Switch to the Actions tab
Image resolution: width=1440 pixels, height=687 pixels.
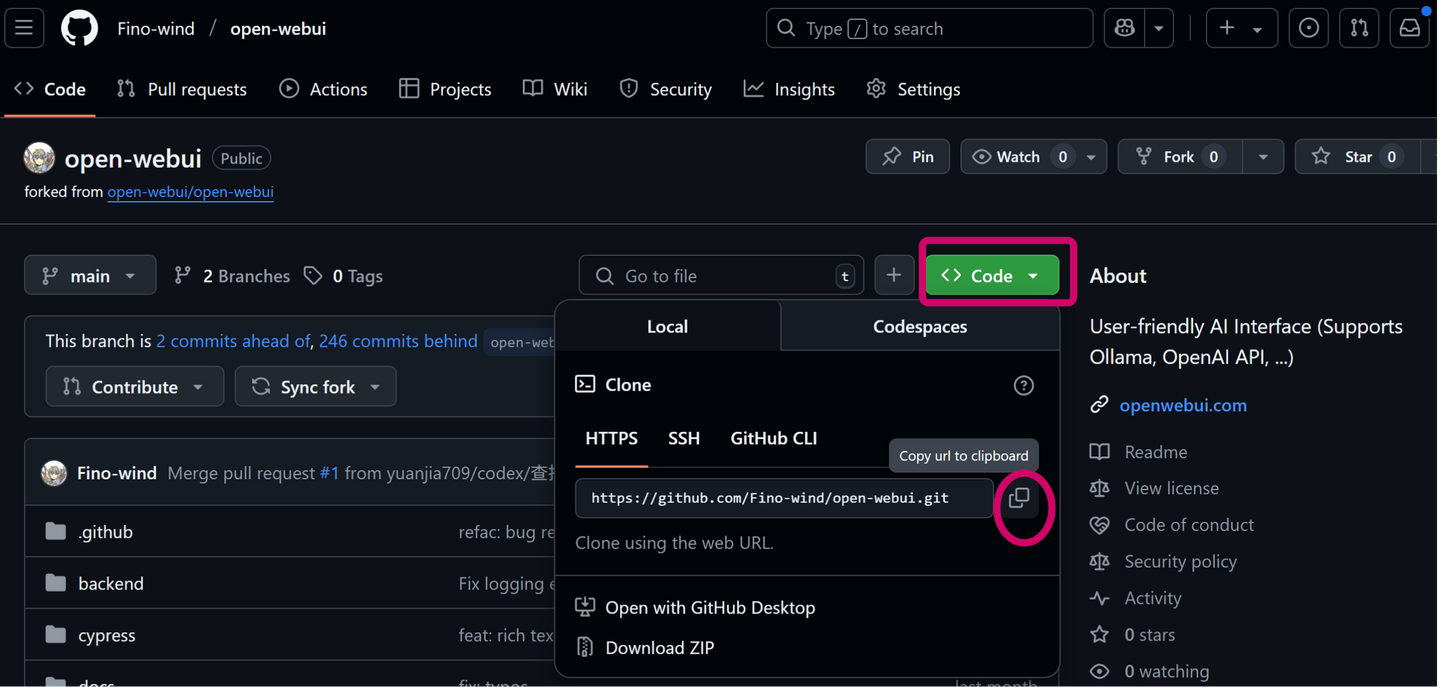[323, 89]
